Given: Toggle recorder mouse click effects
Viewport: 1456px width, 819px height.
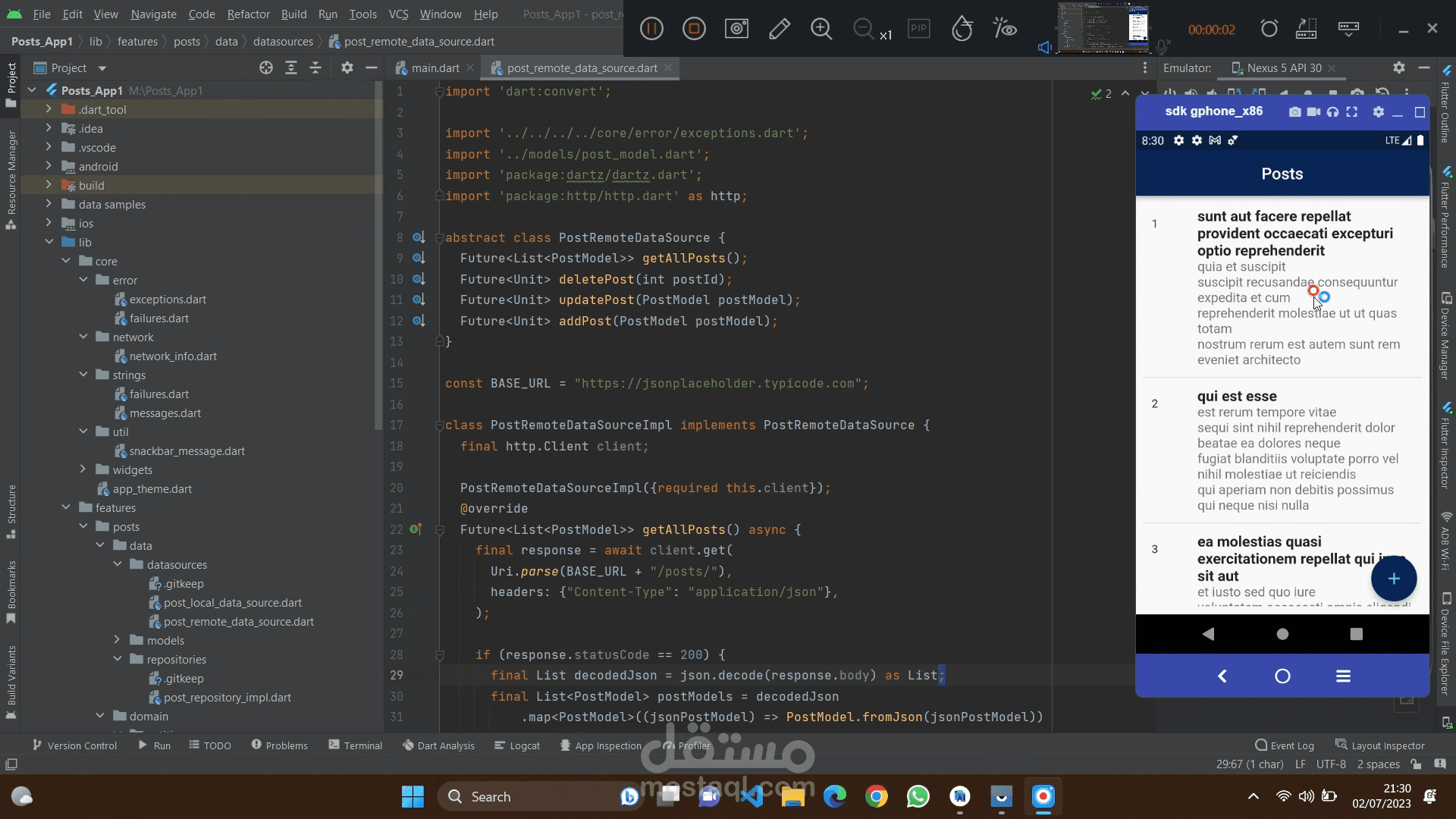Looking at the screenshot, I should (1005, 29).
